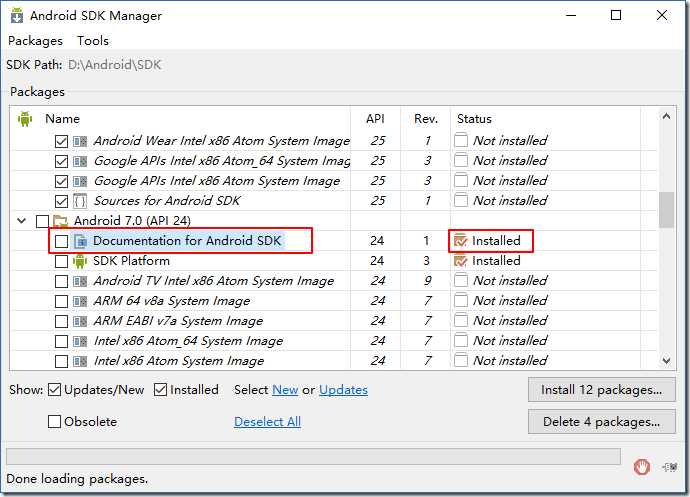Screen dimensions: 690x497
Task: Click the Delete 4 packages button
Action: pos(602,422)
